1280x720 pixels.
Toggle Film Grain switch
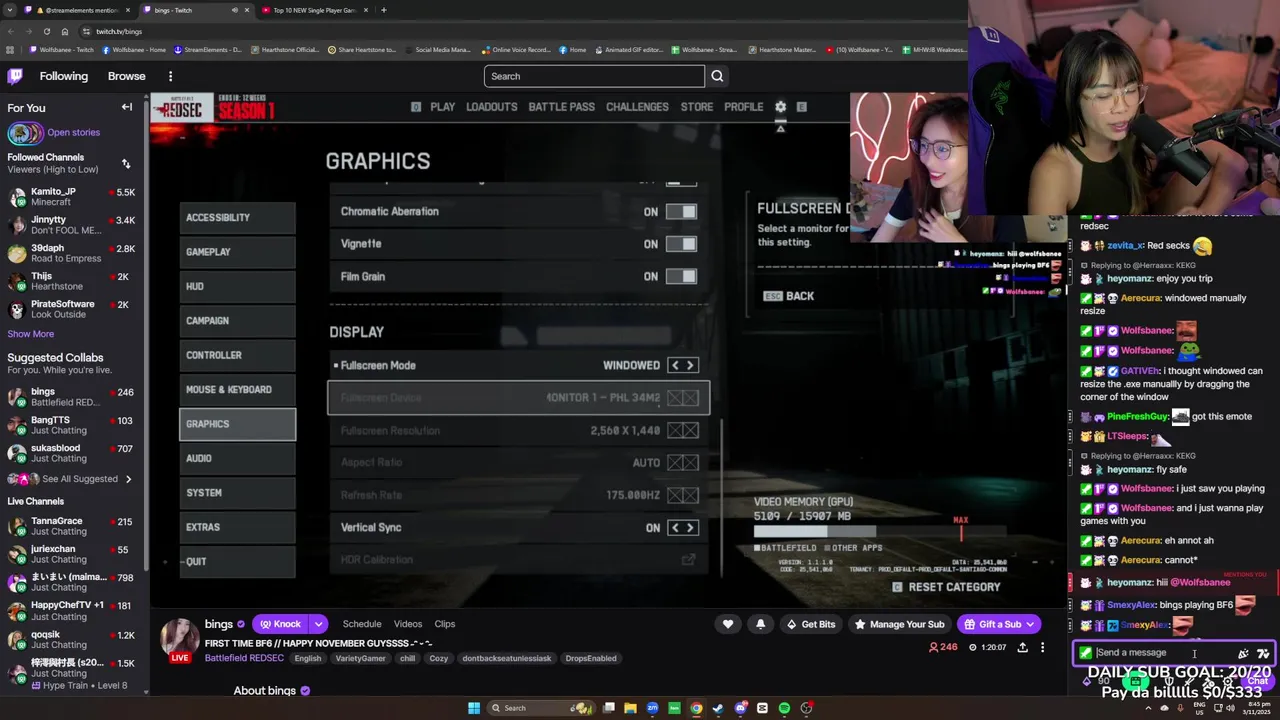click(x=681, y=276)
